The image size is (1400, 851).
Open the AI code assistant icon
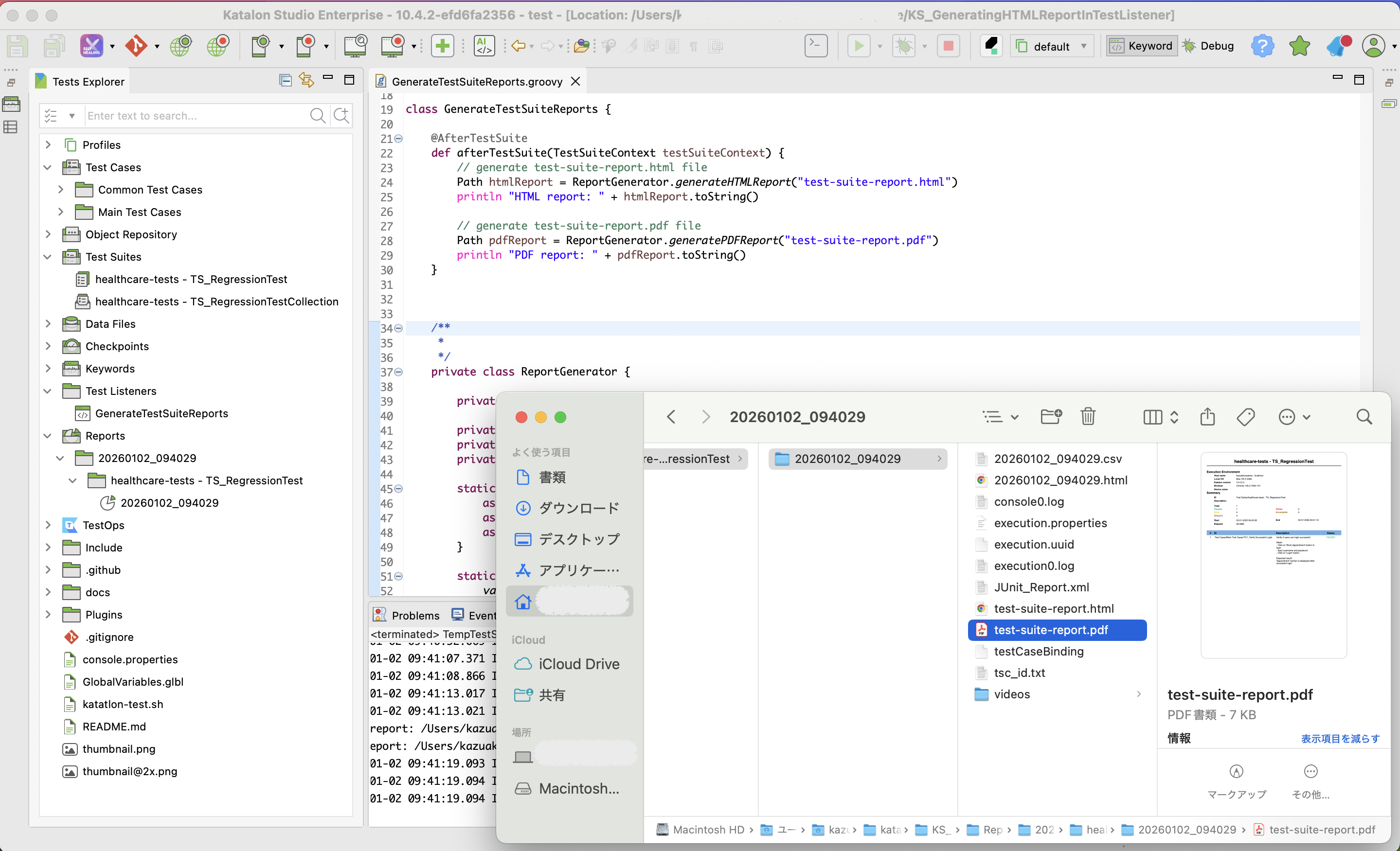click(484, 45)
